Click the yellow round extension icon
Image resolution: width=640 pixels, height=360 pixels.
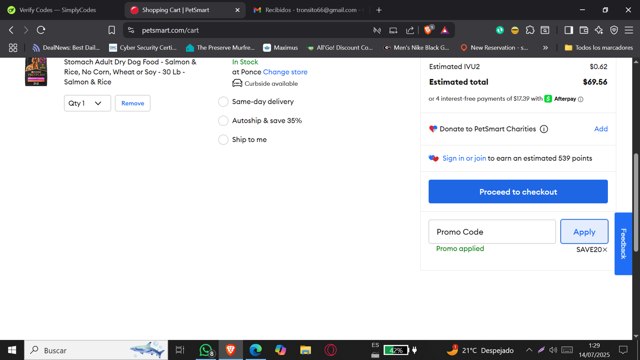coord(515,30)
